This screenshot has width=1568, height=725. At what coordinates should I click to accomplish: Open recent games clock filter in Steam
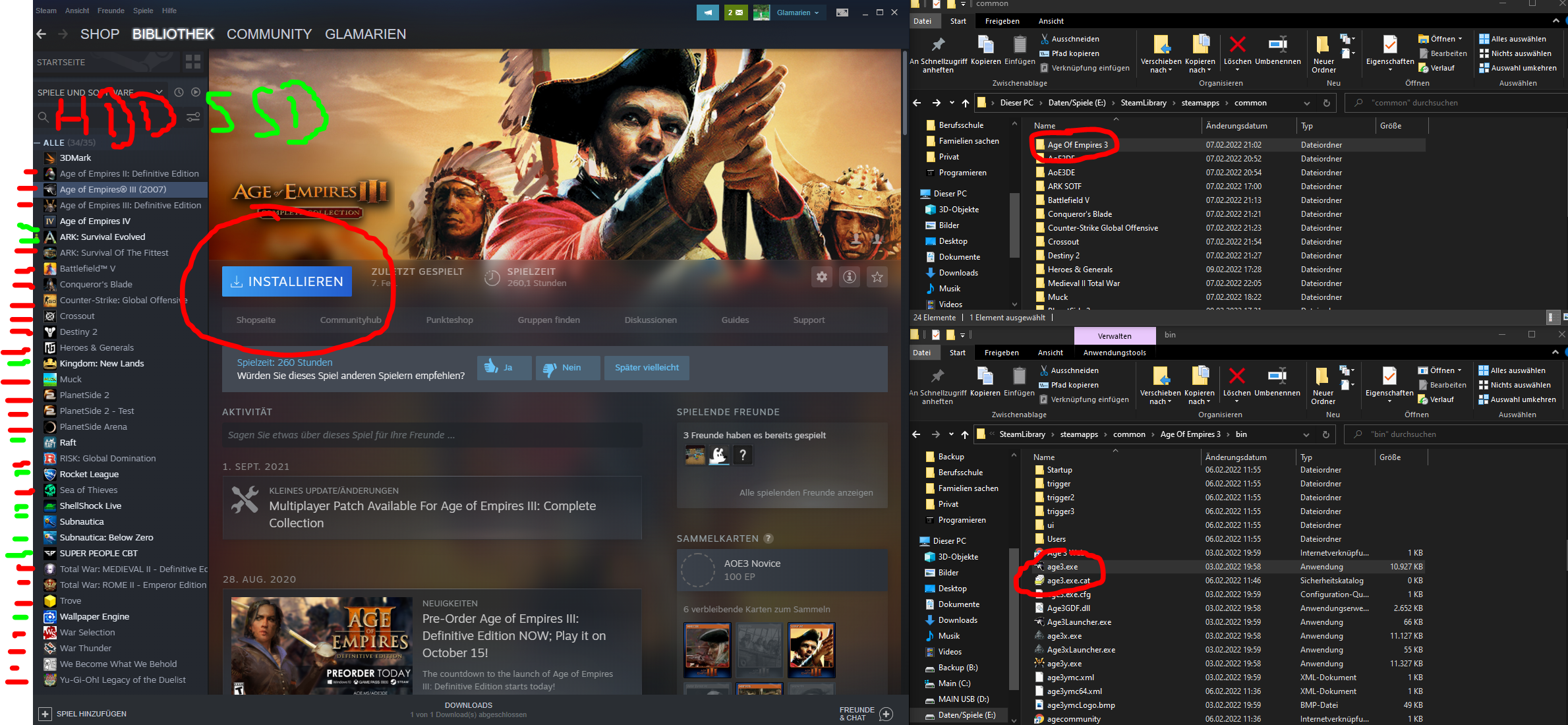click(x=179, y=92)
